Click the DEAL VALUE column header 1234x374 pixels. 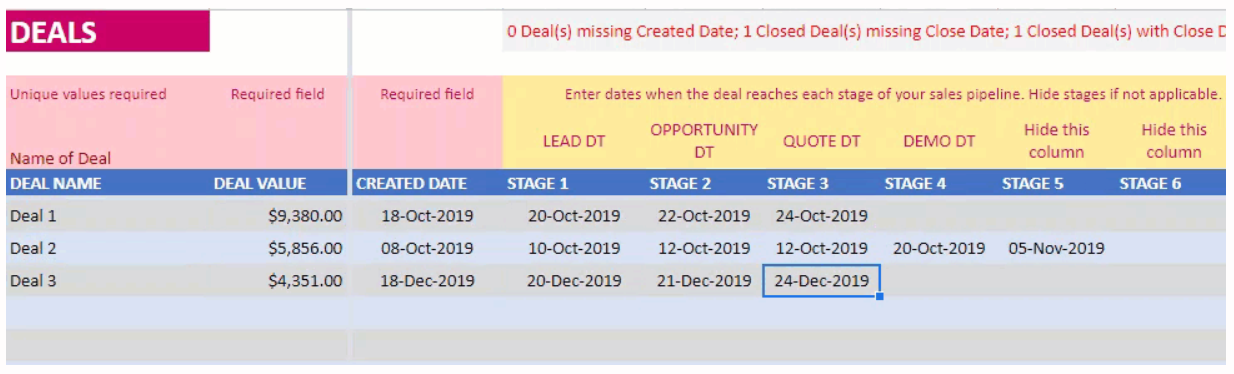pyautogui.click(x=278, y=183)
